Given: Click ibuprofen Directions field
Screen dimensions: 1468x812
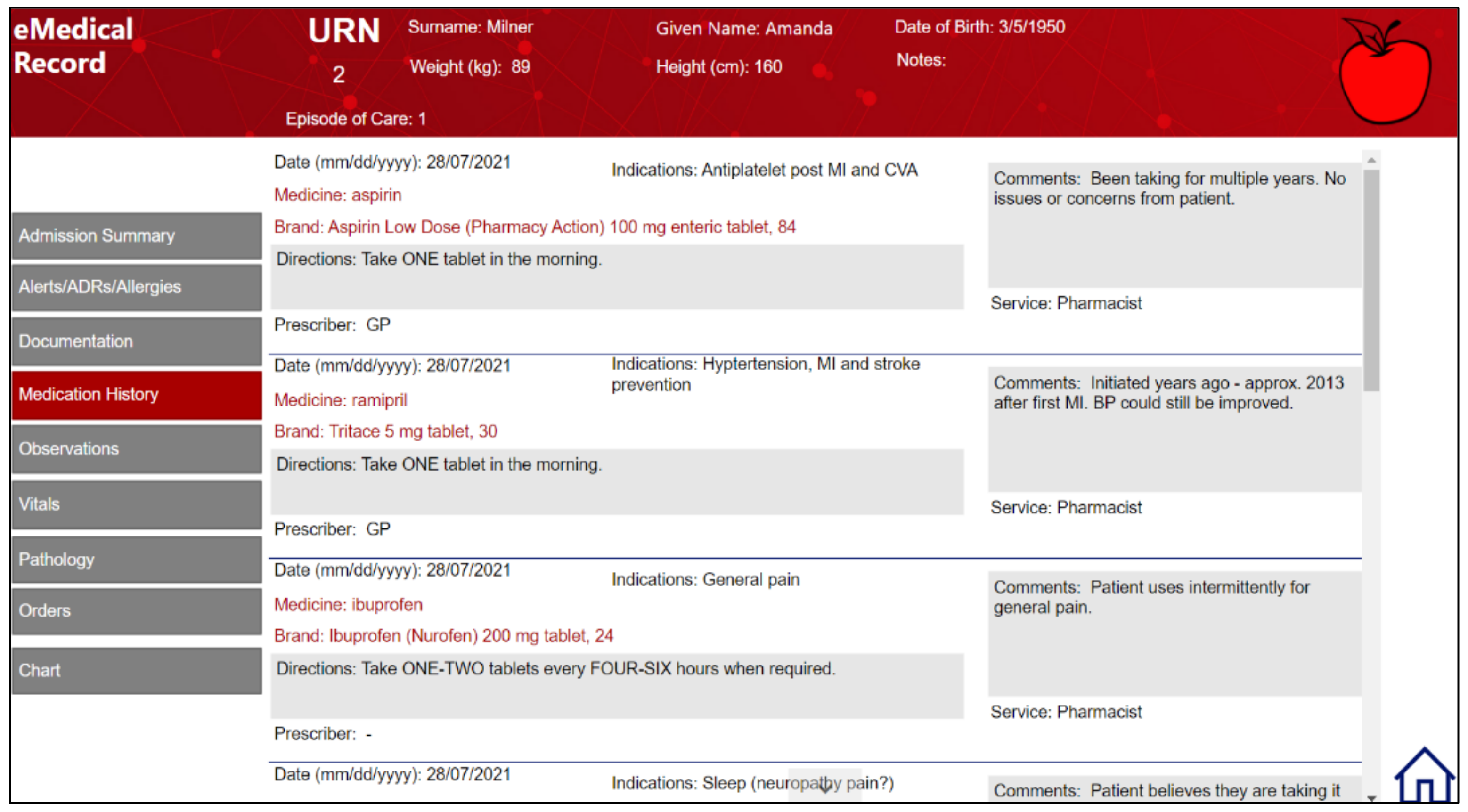Looking at the screenshot, I should (x=617, y=685).
